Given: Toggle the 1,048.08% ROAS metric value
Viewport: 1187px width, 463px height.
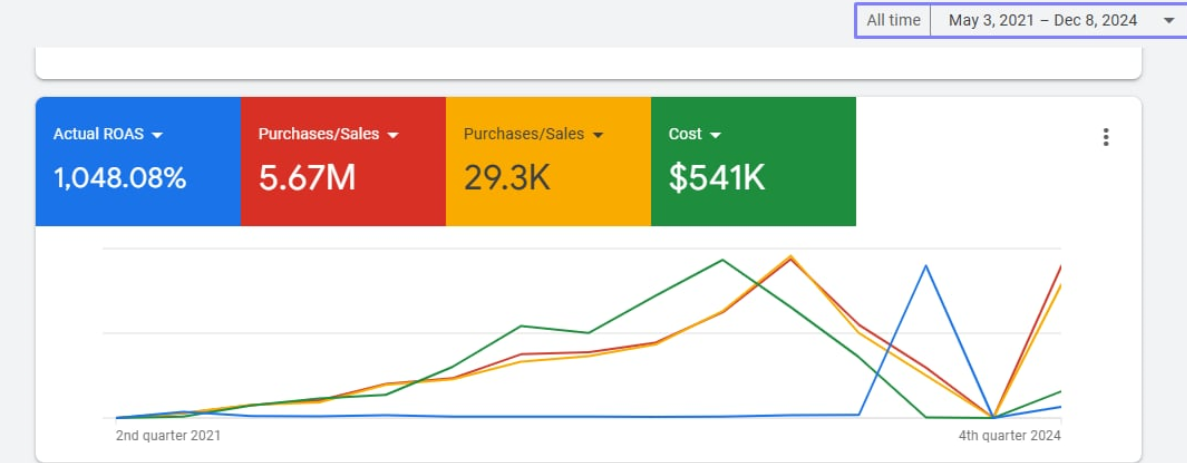Looking at the screenshot, I should coord(120,179).
